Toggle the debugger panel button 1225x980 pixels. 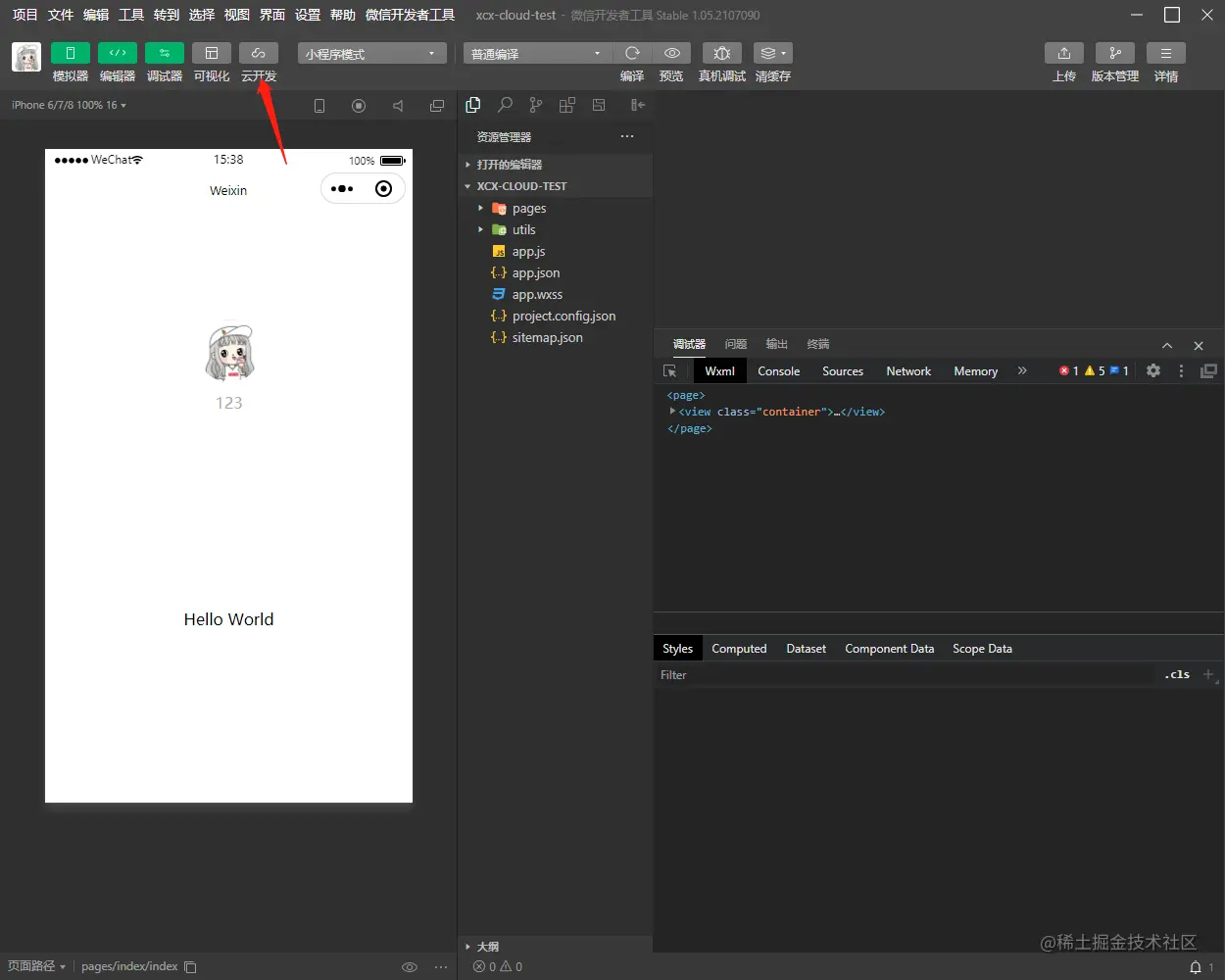click(x=165, y=53)
